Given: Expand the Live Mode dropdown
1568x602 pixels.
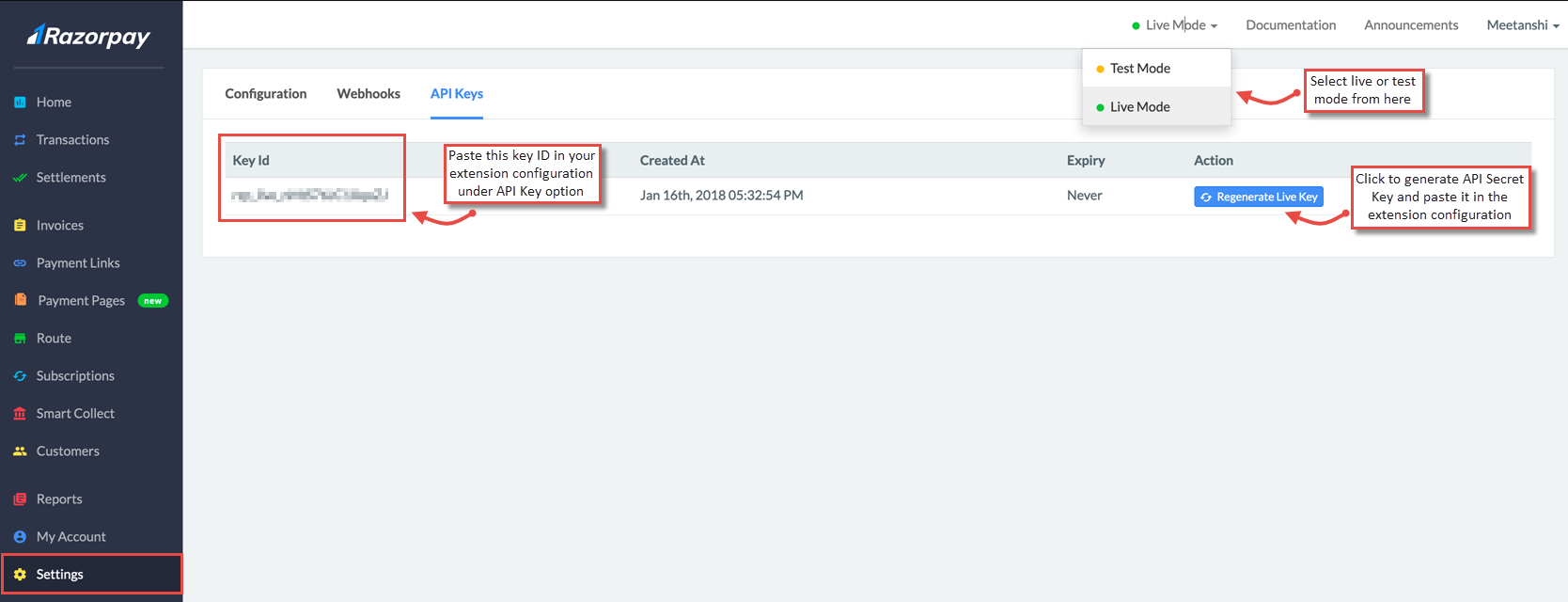Looking at the screenshot, I should (x=1175, y=24).
